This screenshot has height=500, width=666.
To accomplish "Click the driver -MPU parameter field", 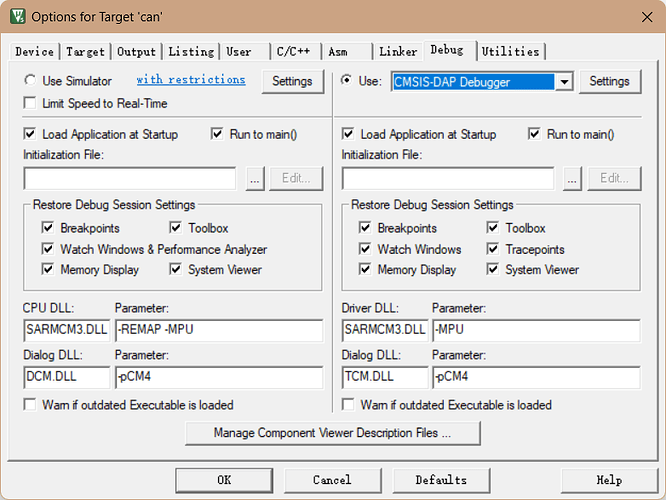I will (536, 331).
